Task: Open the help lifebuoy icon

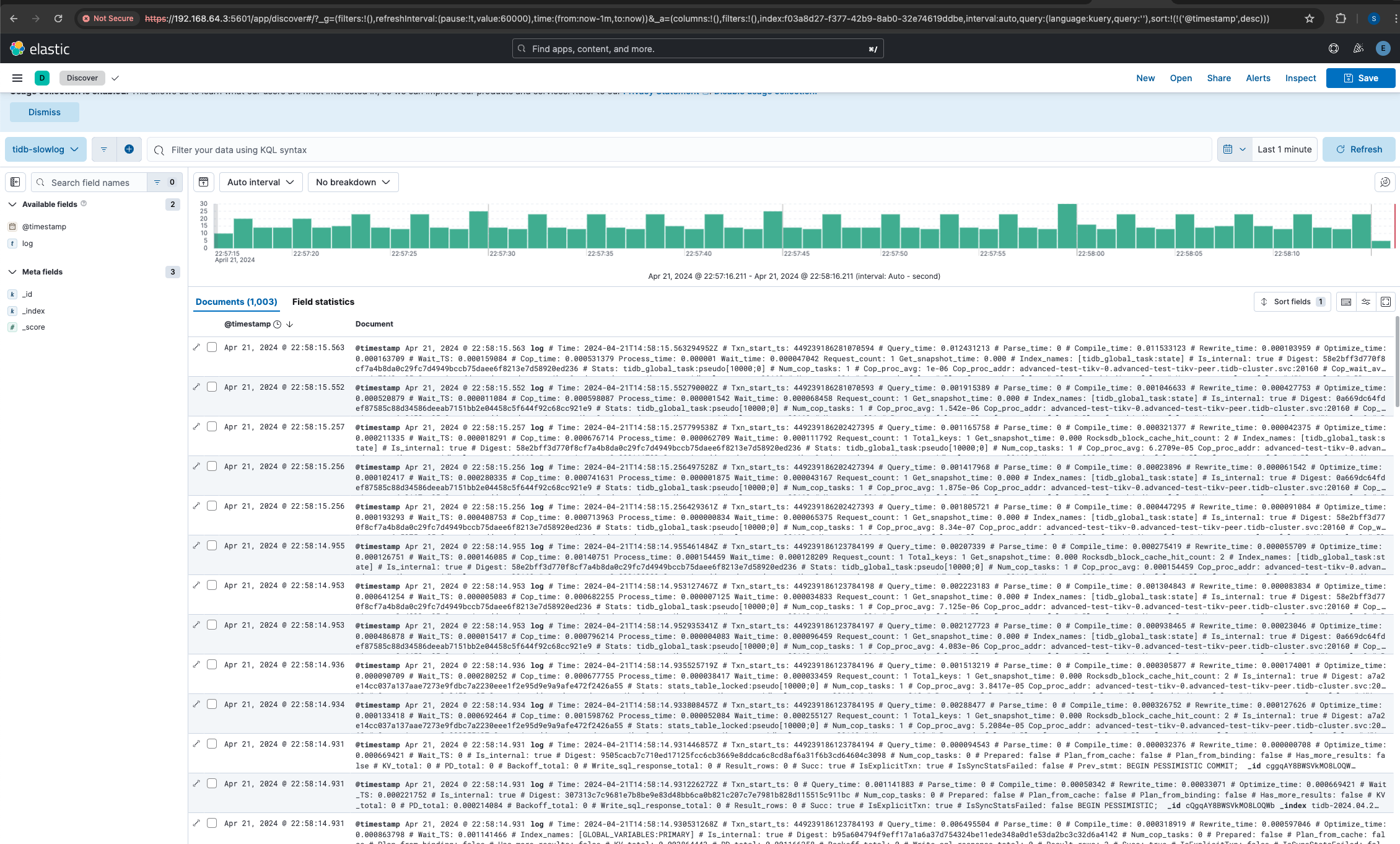Action: click(x=1334, y=48)
